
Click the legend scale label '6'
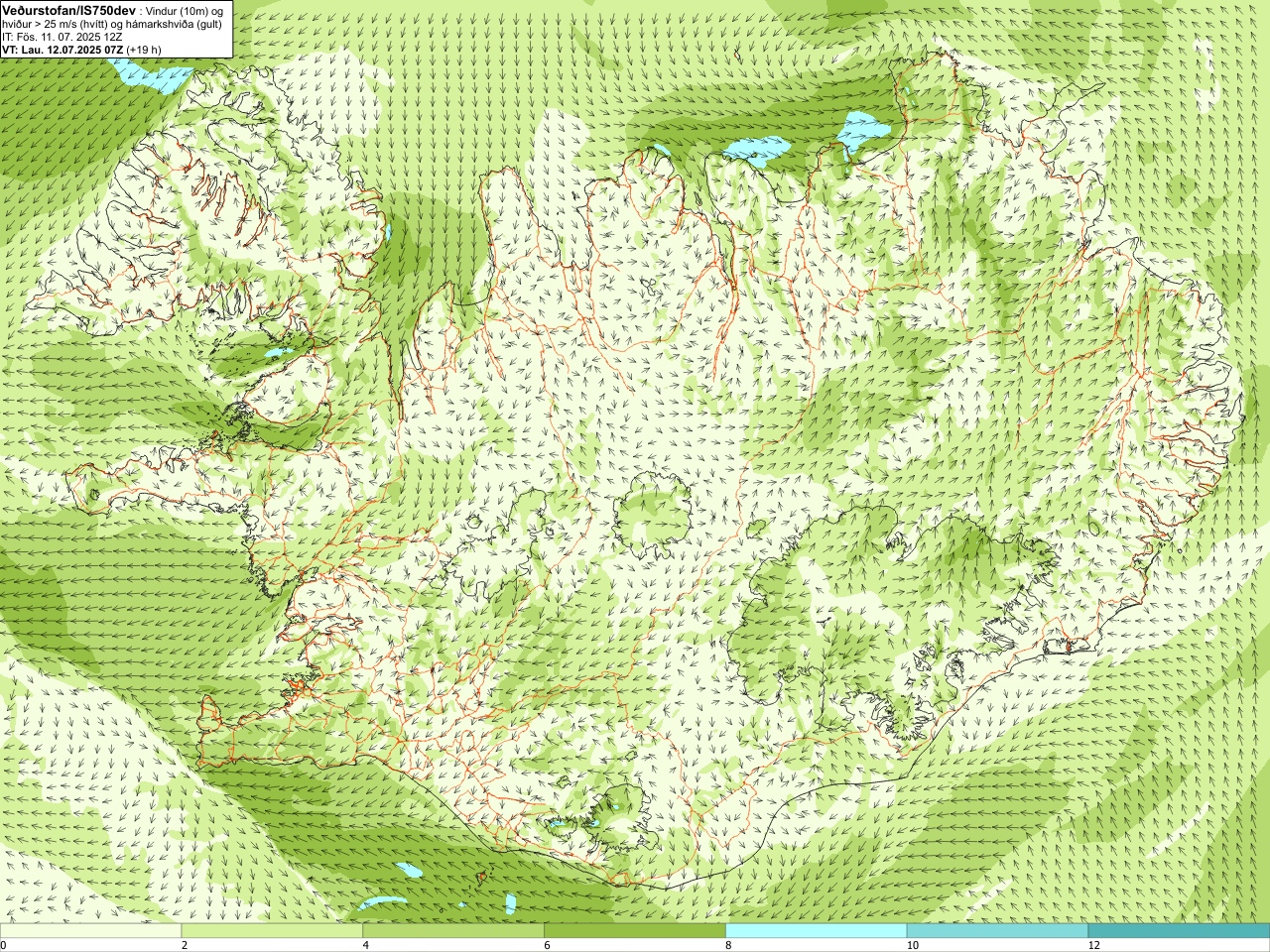548,945
